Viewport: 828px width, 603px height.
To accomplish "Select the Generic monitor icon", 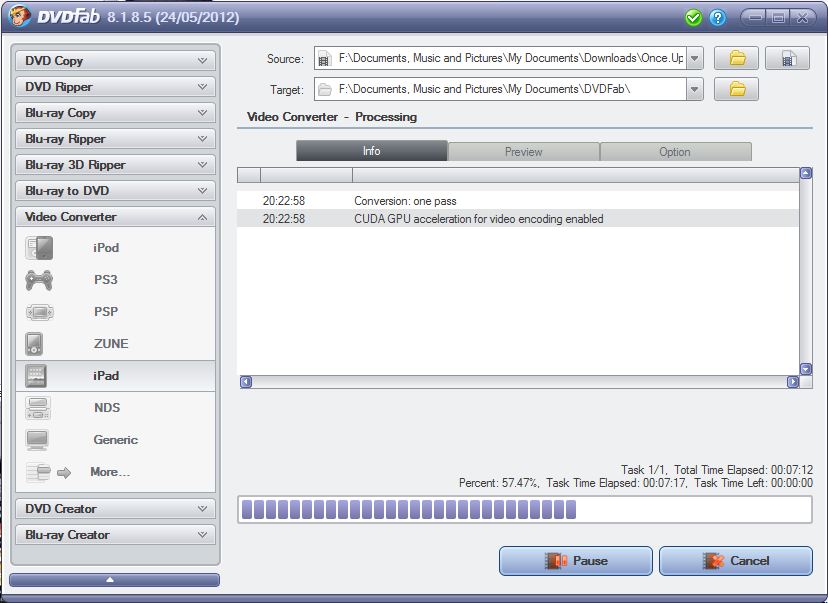I will (37, 440).
